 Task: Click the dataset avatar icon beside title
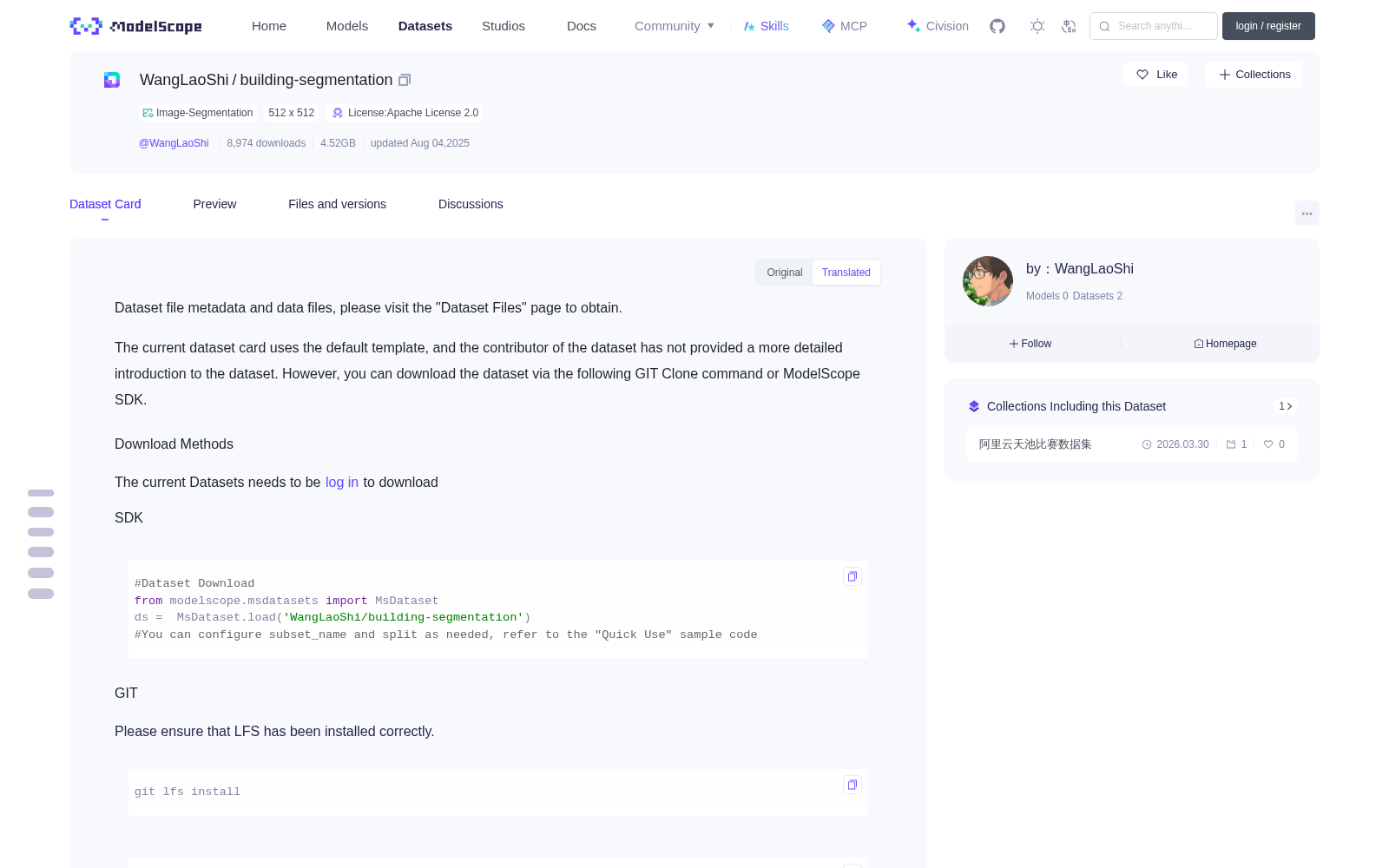(x=112, y=80)
